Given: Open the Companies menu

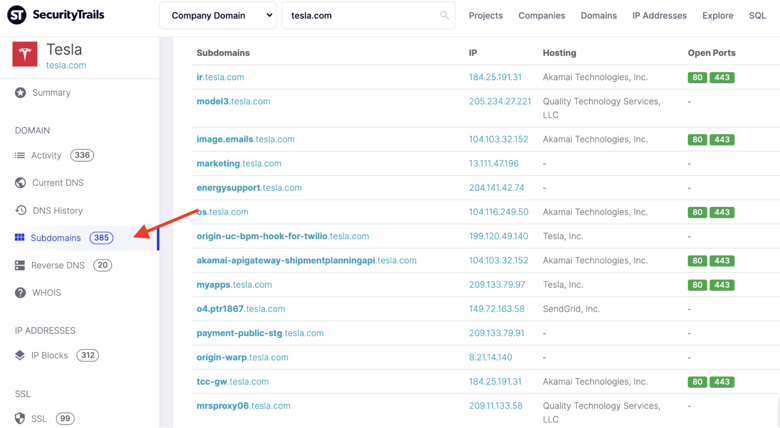Looking at the screenshot, I should [542, 15].
